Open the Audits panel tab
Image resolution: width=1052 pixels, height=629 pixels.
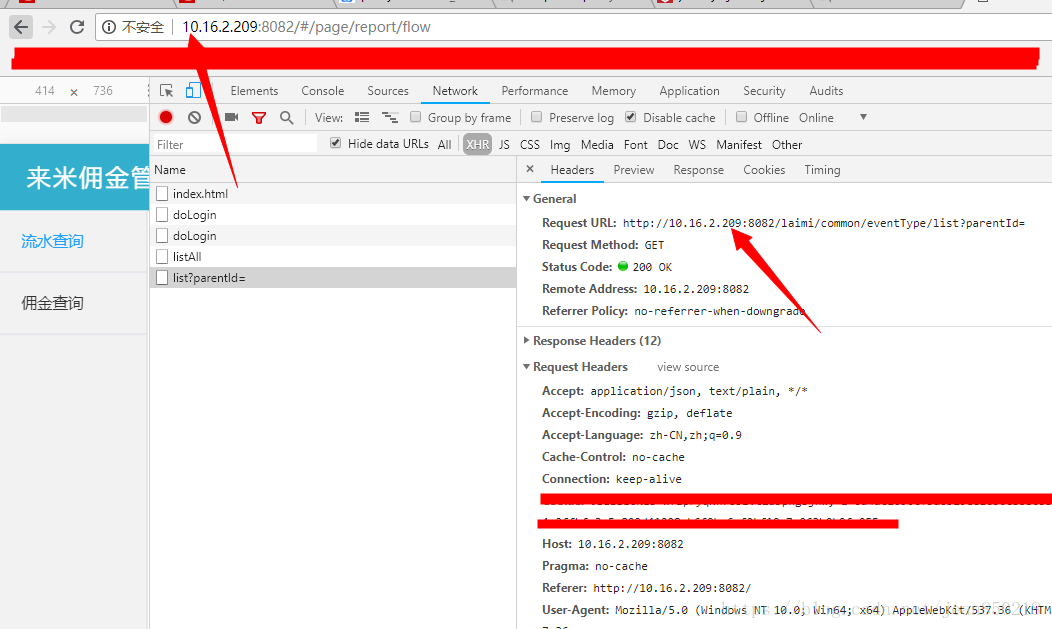tap(826, 91)
